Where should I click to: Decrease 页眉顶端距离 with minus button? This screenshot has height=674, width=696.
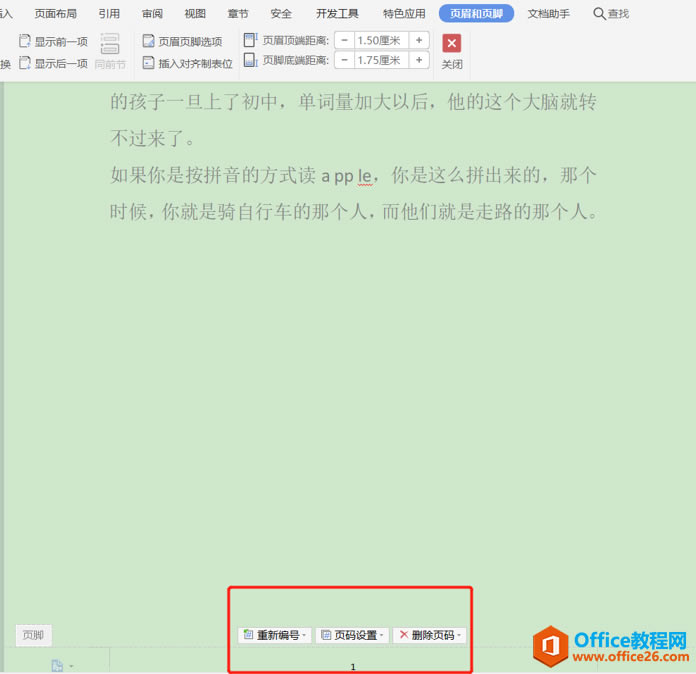[344, 40]
